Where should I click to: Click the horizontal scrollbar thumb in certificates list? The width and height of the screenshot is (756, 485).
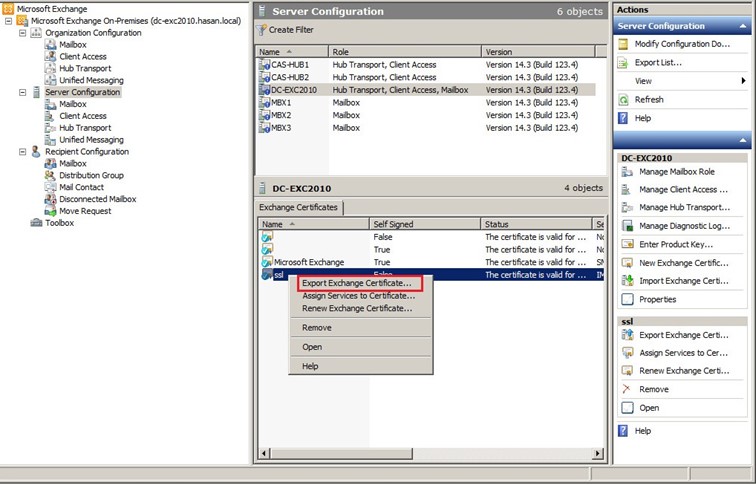tap(341, 453)
